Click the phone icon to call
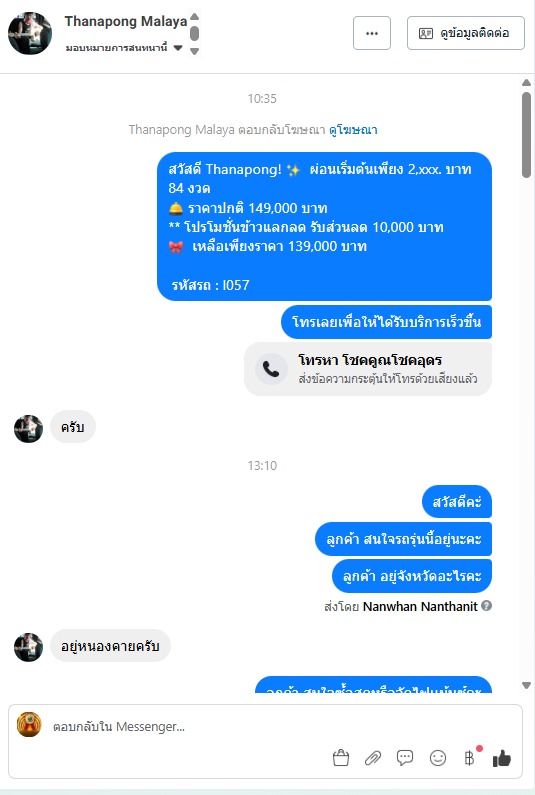This screenshot has height=795, width=535. click(271, 369)
